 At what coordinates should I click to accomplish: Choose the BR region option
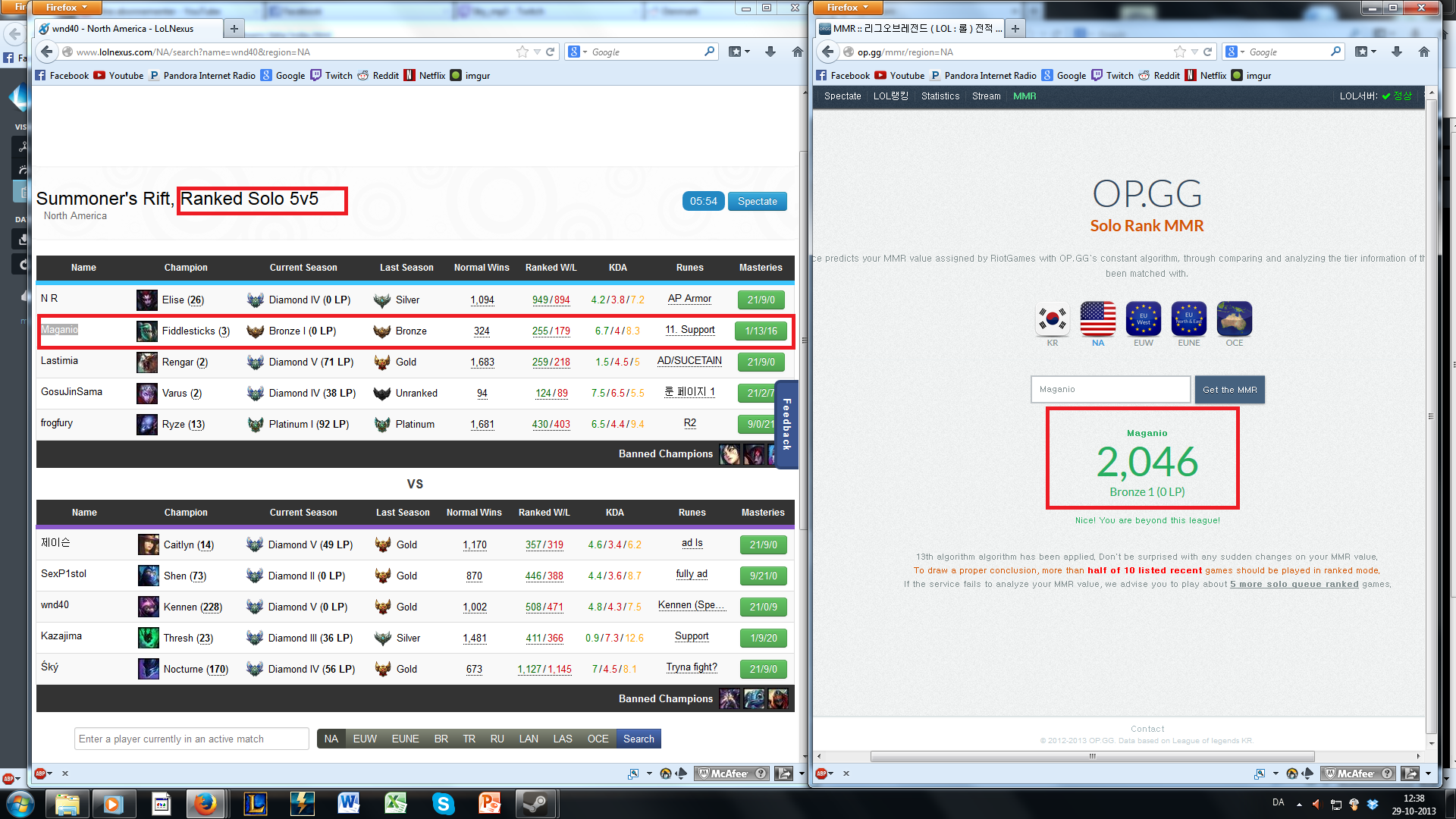tap(441, 739)
